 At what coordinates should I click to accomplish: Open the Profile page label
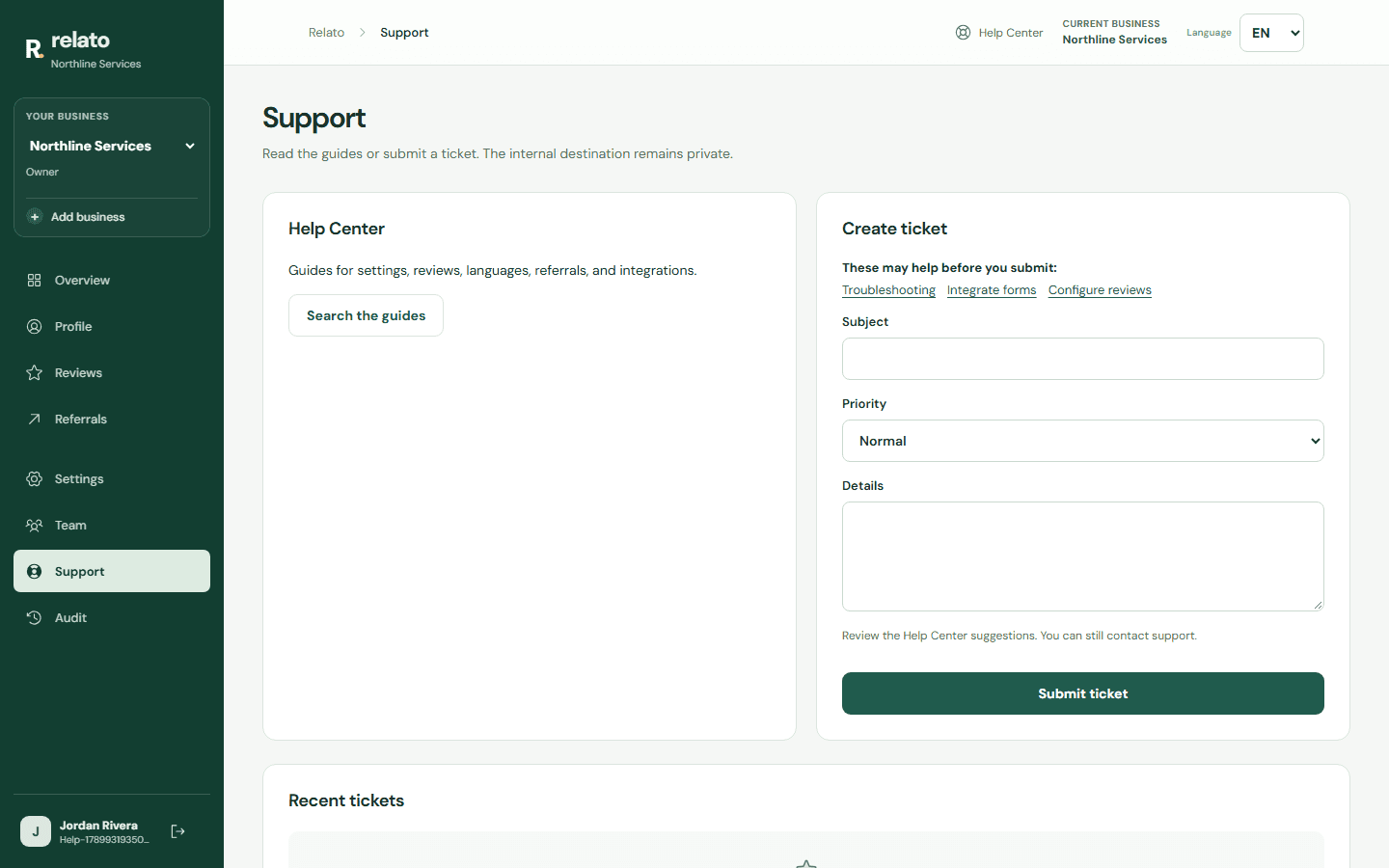click(x=73, y=327)
